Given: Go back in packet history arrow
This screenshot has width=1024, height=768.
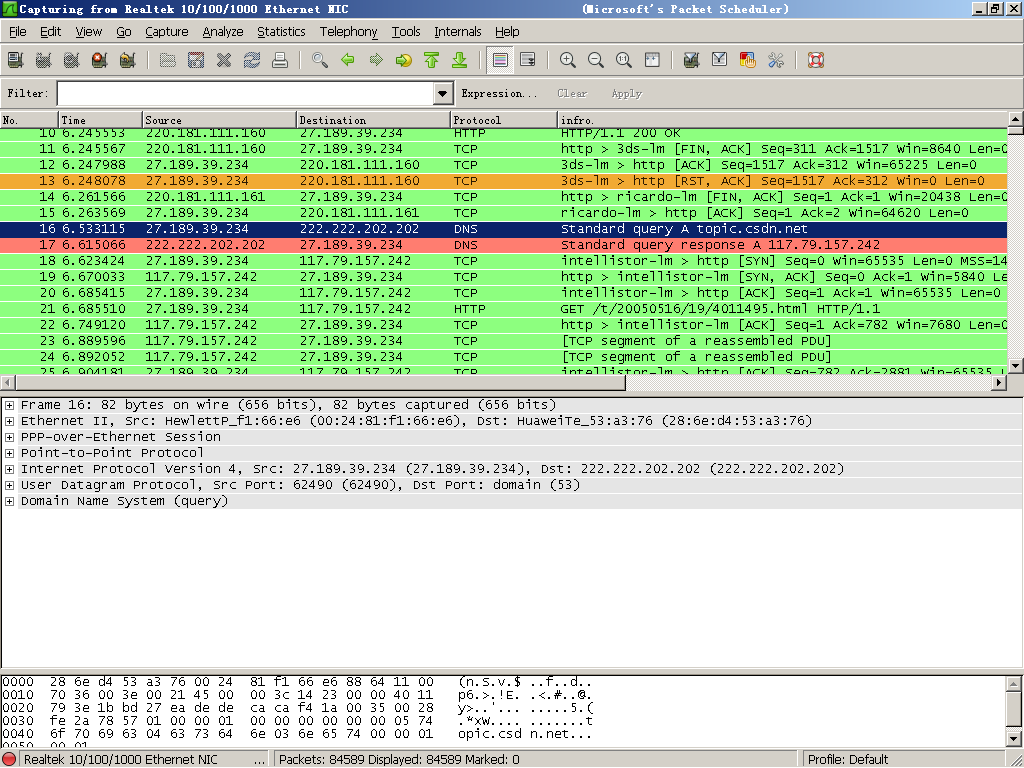Looking at the screenshot, I should click(348, 60).
